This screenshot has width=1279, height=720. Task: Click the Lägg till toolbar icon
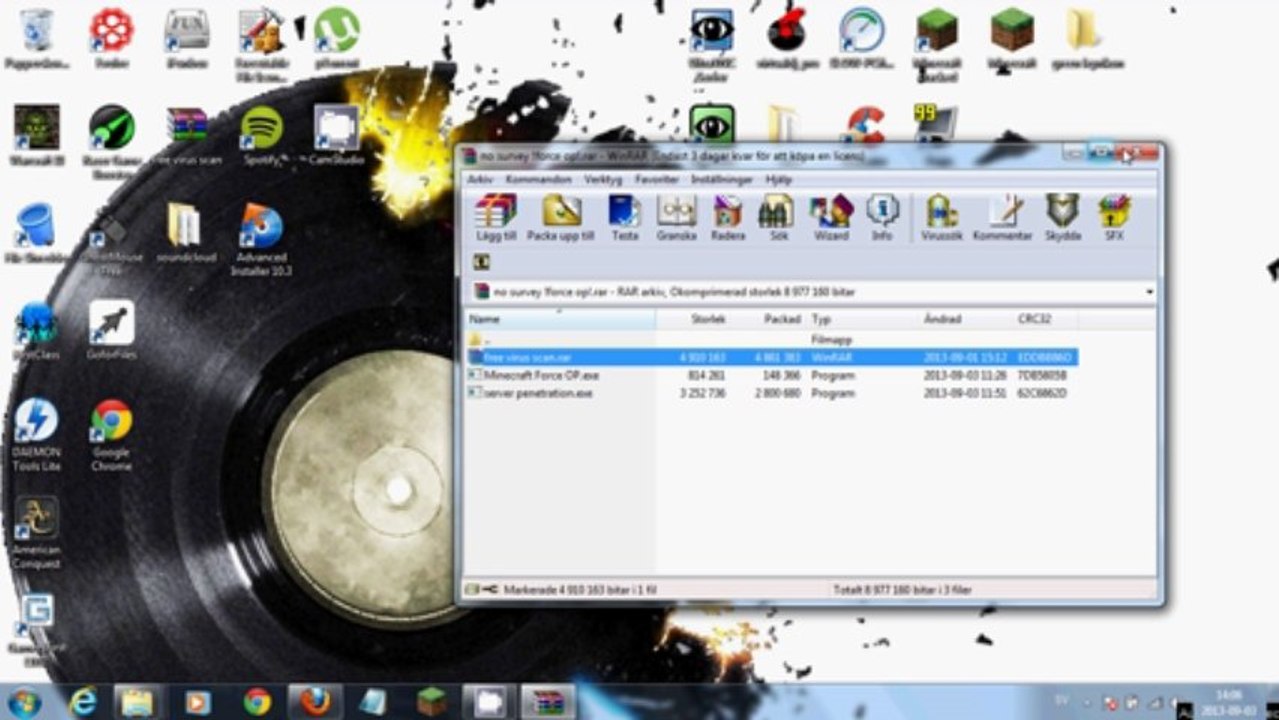(496, 217)
